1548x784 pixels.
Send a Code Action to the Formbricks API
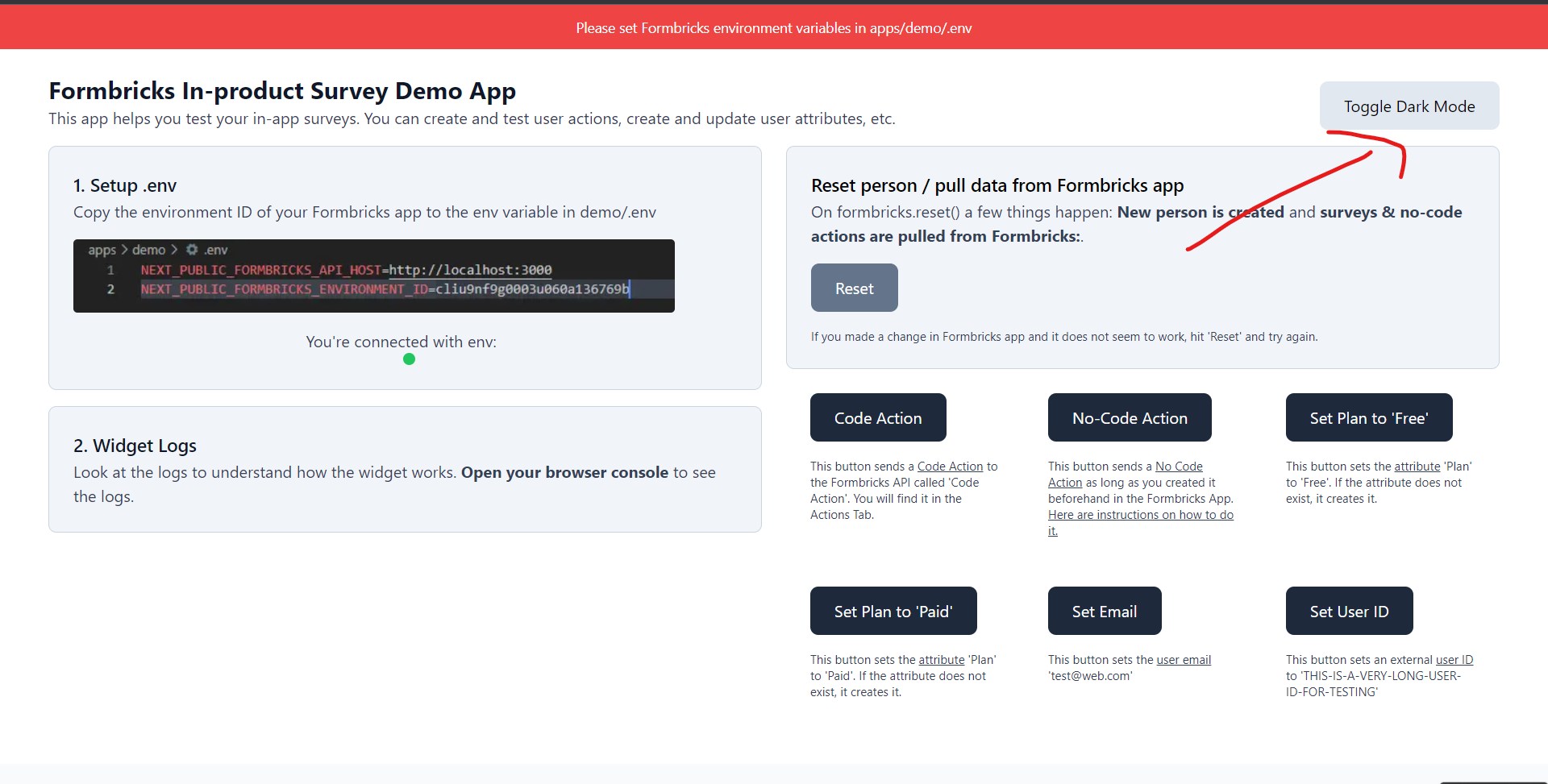(x=877, y=417)
